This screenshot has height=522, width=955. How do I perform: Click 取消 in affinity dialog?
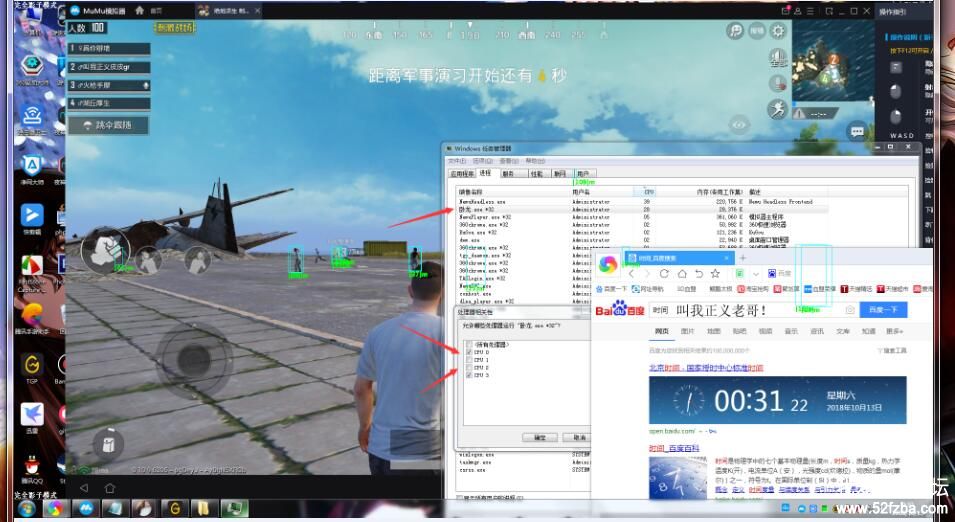point(579,437)
